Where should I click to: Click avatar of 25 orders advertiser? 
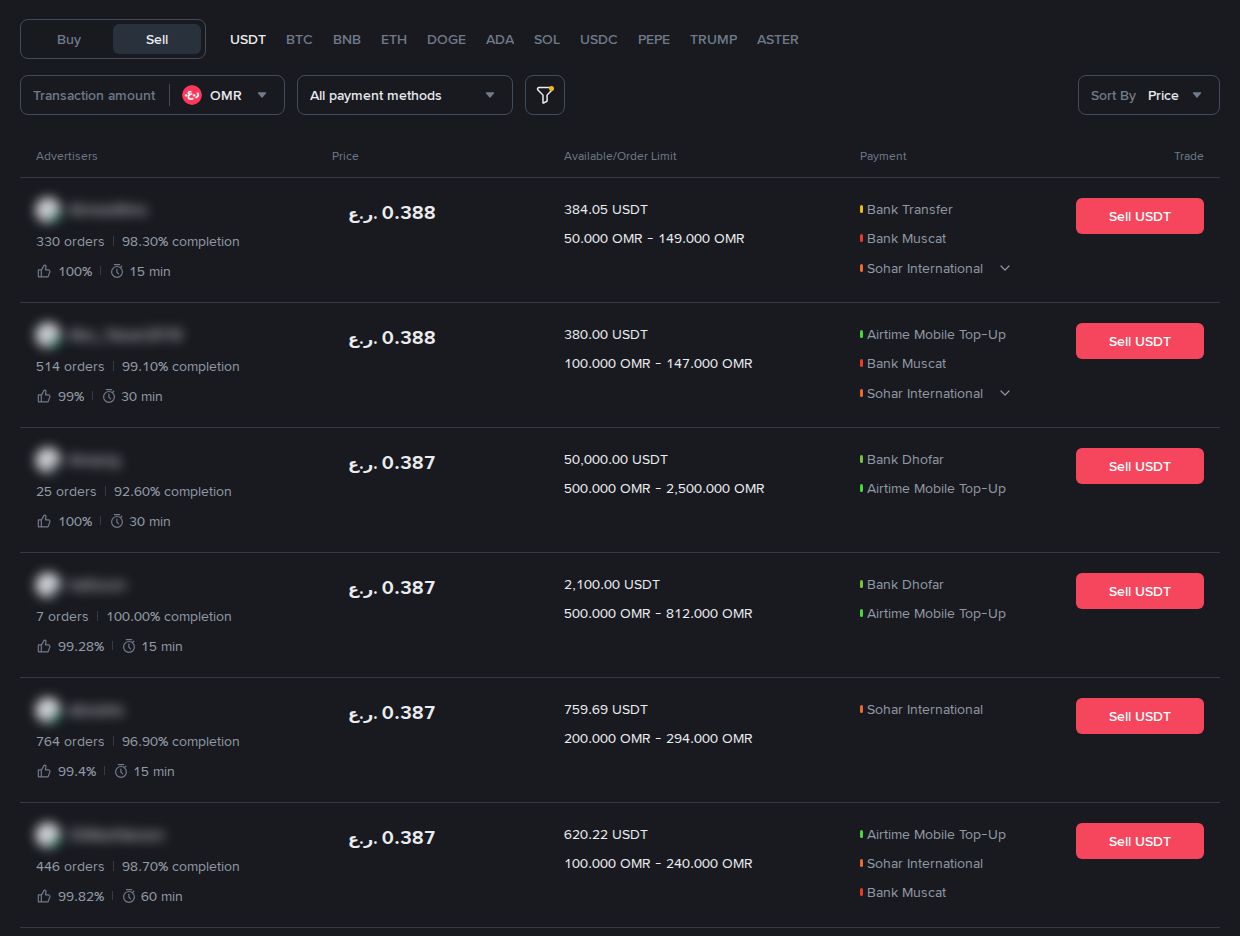tap(47, 460)
